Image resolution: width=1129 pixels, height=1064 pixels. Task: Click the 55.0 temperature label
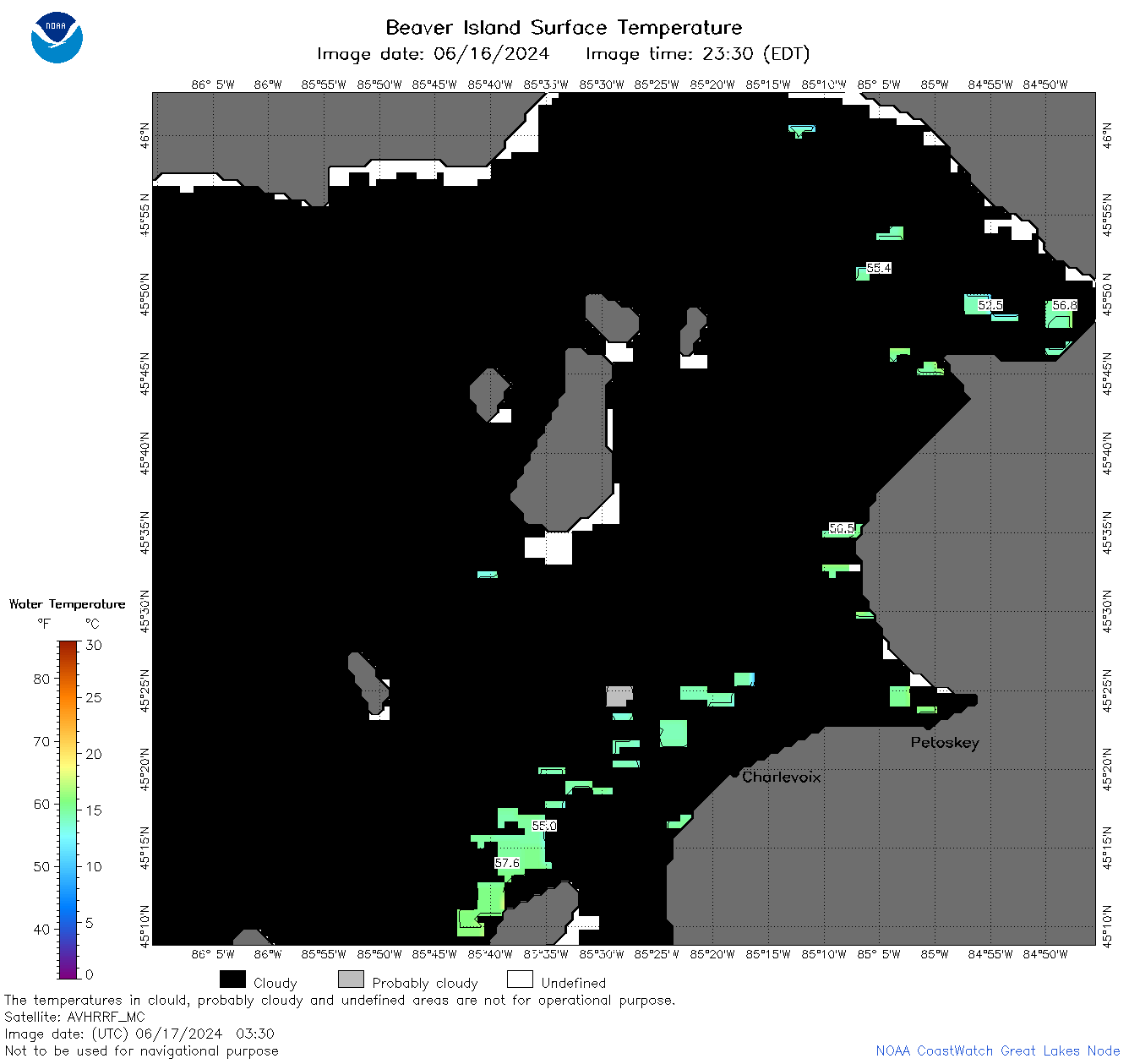point(544,826)
